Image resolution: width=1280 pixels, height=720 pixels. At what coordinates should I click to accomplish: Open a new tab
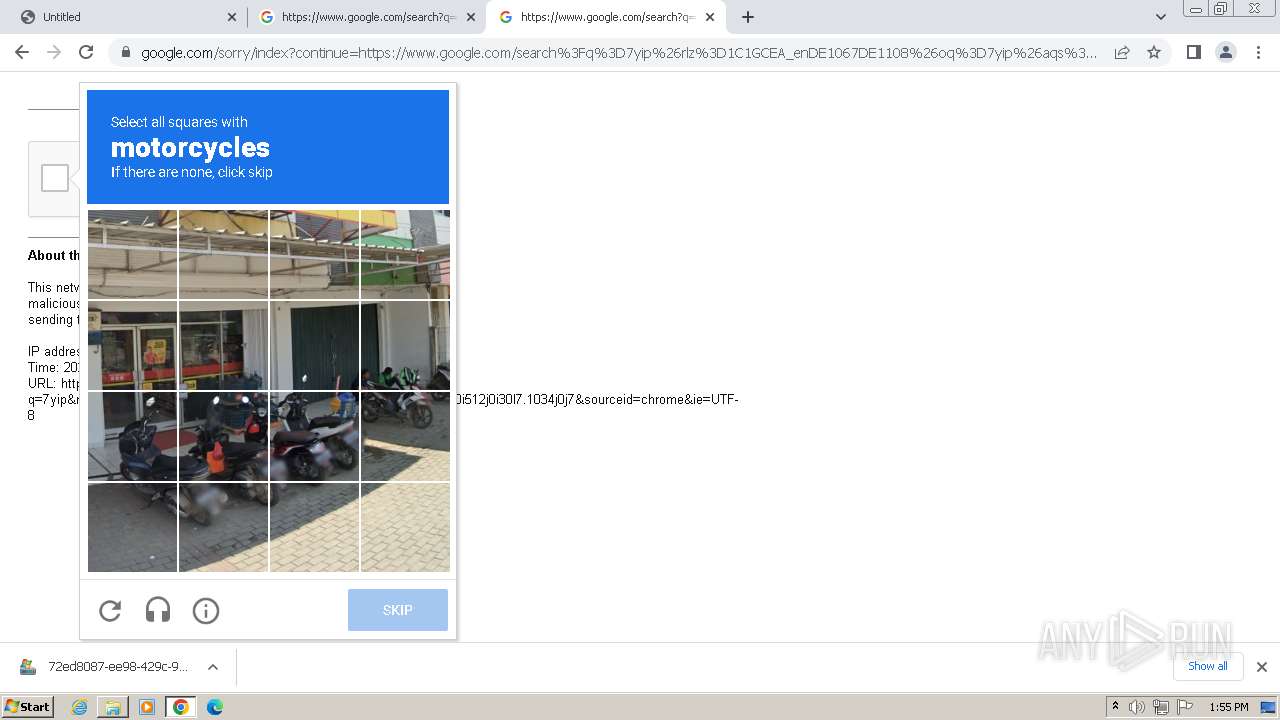748,17
